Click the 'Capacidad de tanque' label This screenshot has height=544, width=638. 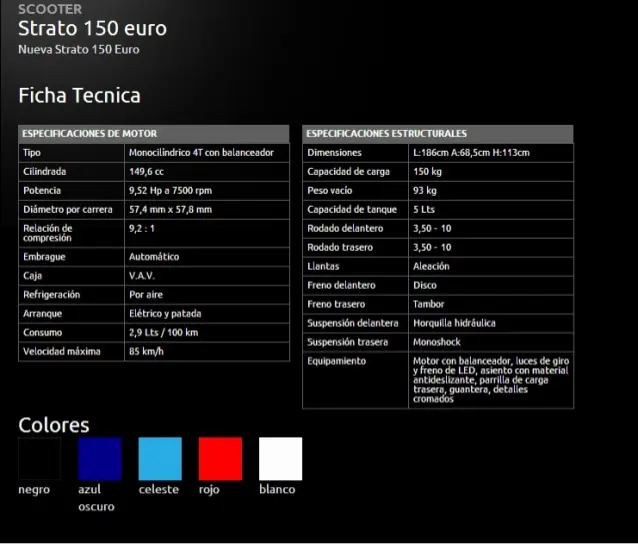352,209
